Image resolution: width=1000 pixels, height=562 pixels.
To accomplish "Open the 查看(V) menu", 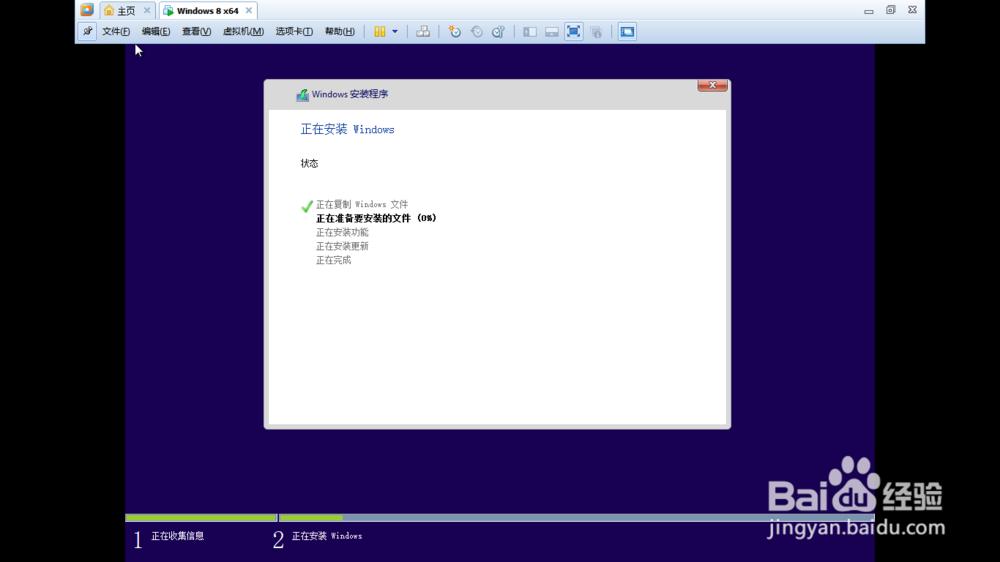I will (196, 31).
